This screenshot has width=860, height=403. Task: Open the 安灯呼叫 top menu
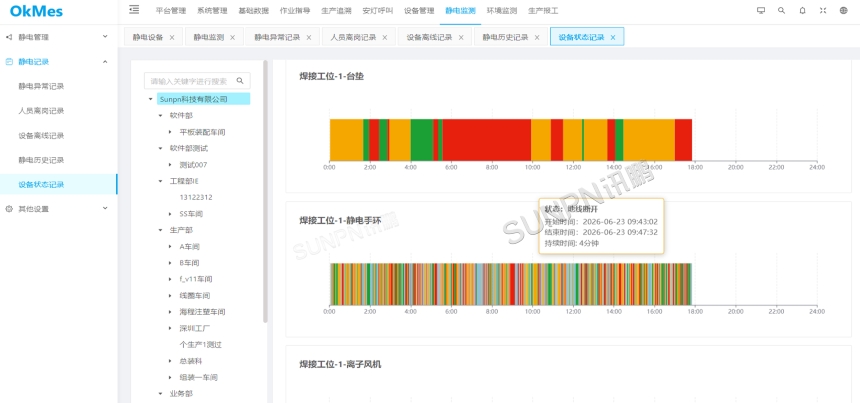378,10
